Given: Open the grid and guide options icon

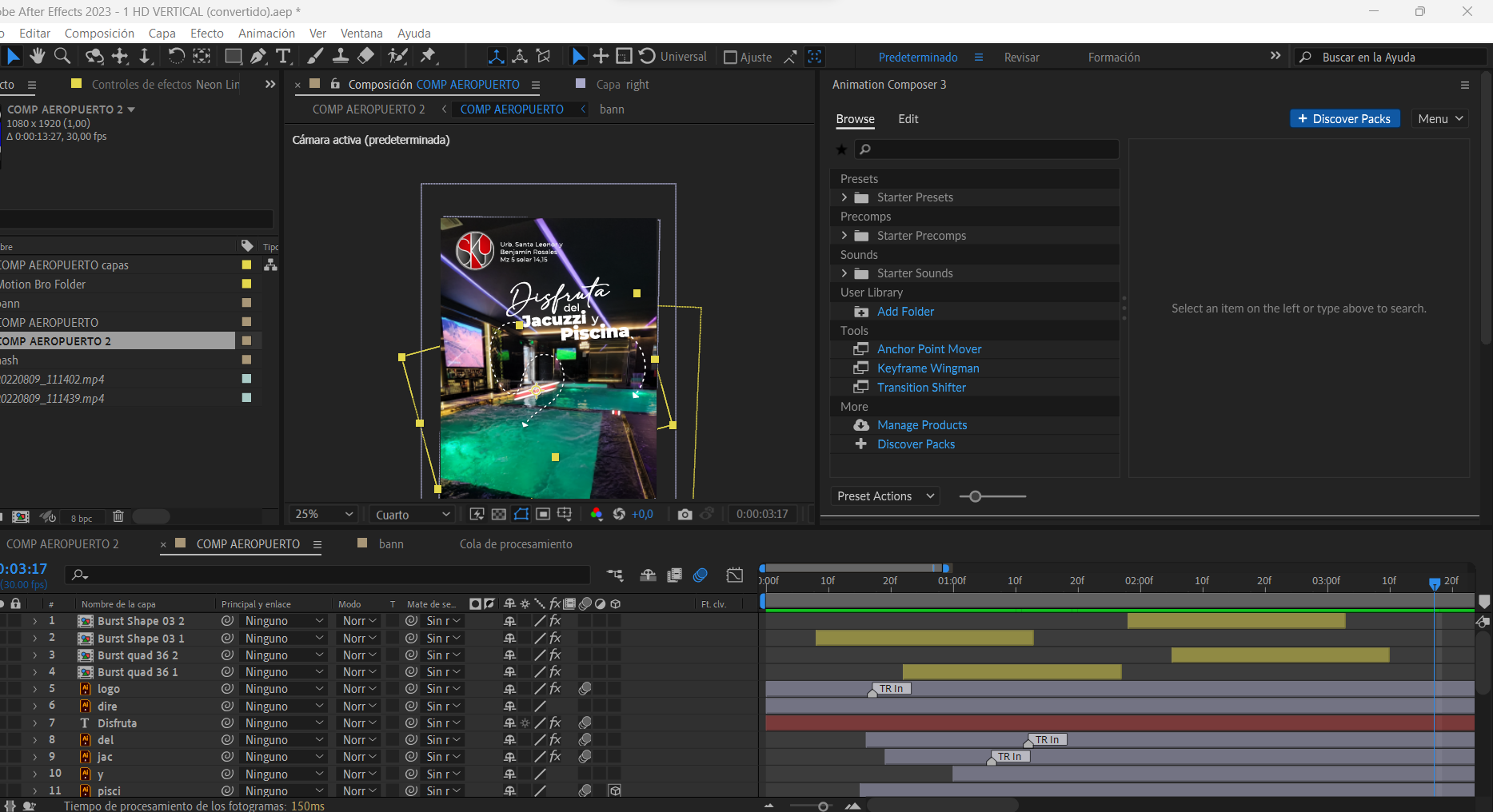Looking at the screenshot, I should pyautogui.click(x=565, y=514).
